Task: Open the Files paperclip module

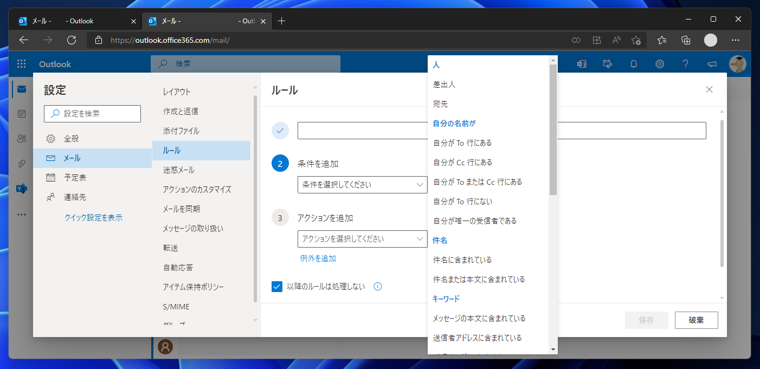Action: click(x=21, y=164)
